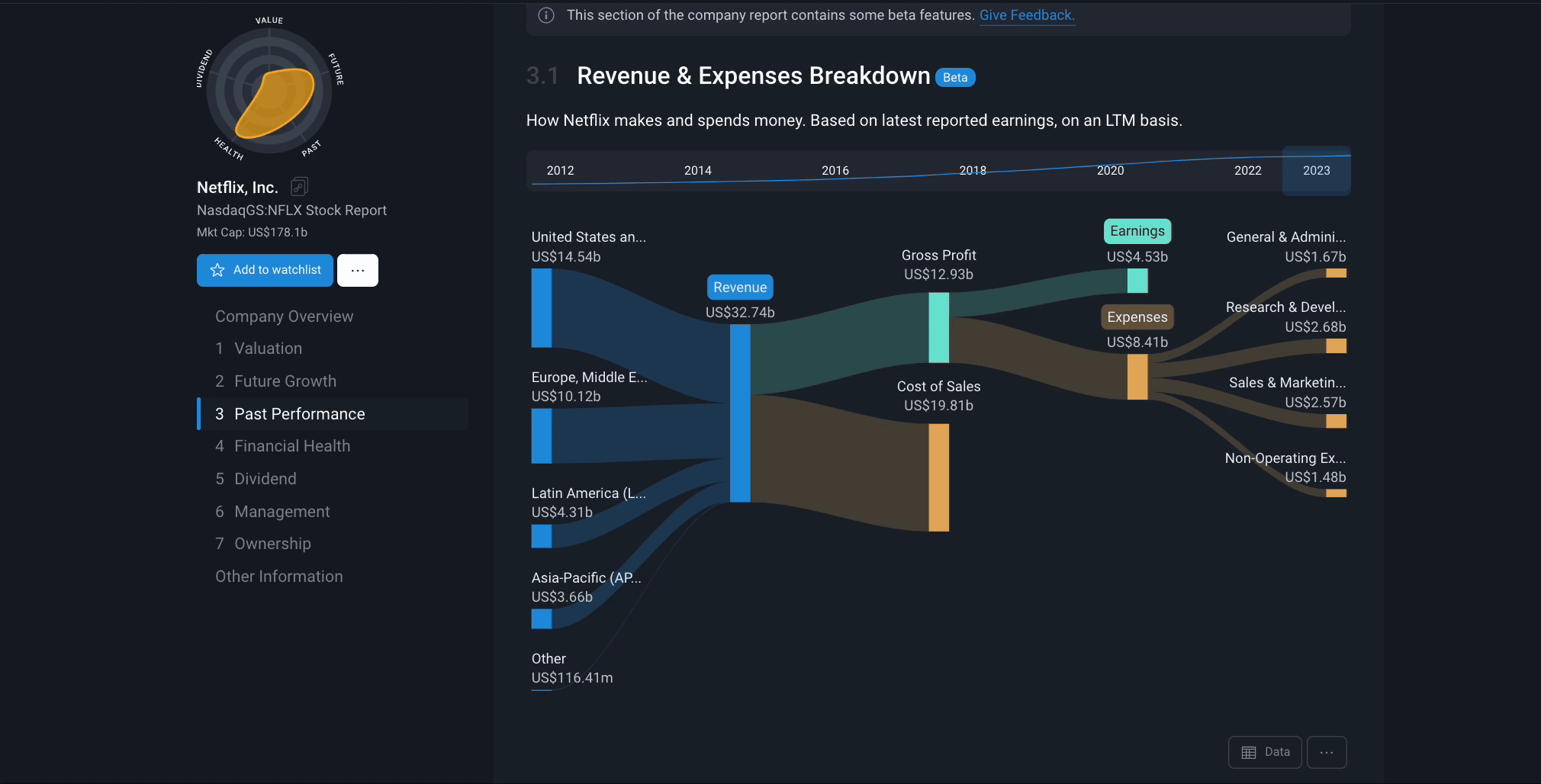Viewport: 1541px width, 784px height.
Task: Click the Earnings node label
Action: click(1137, 231)
